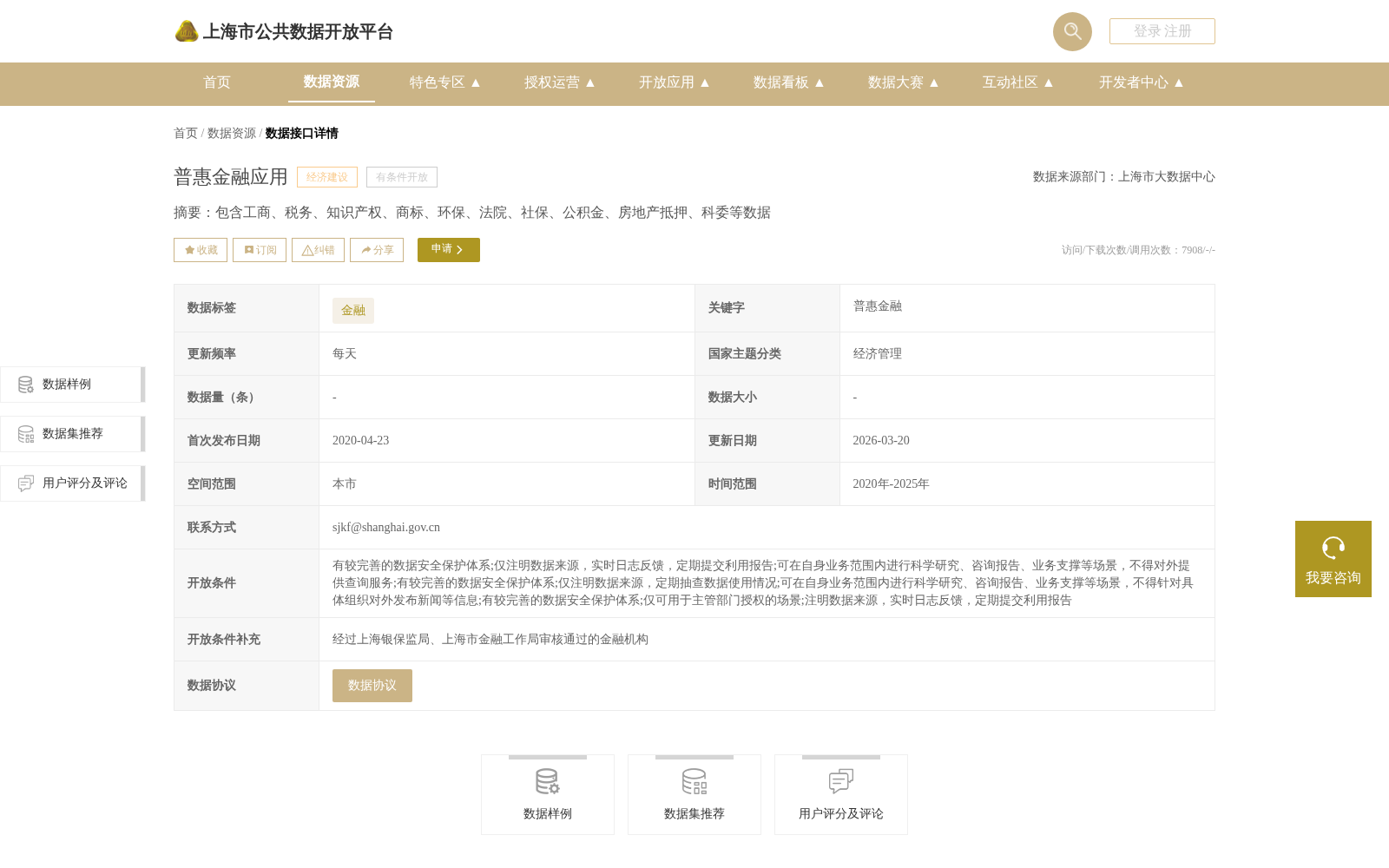
Task: Click the time range 2020年-2025年
Action: click(x=891, y=484)
